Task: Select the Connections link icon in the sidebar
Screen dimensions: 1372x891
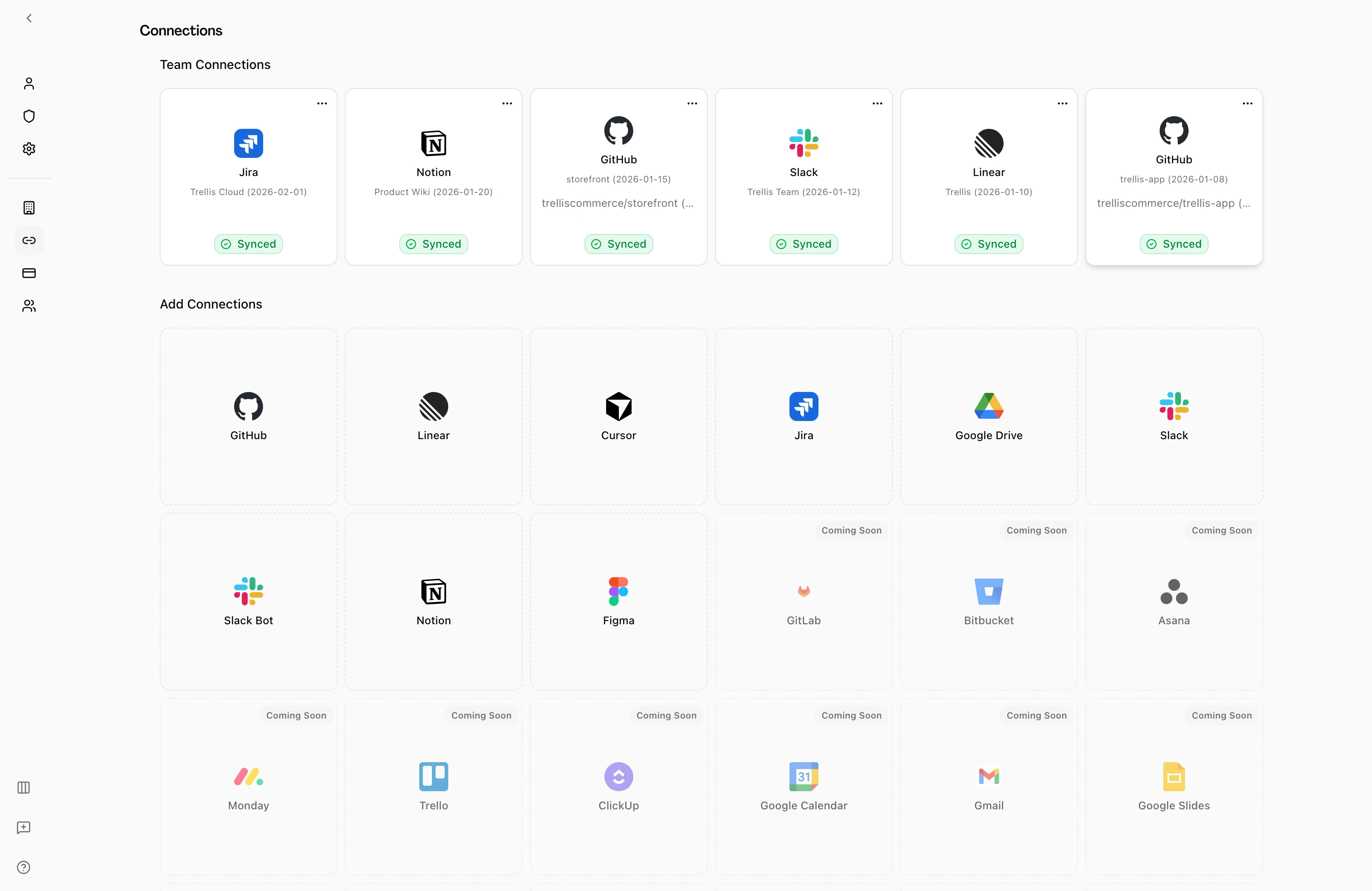Action: pos(28,240)
